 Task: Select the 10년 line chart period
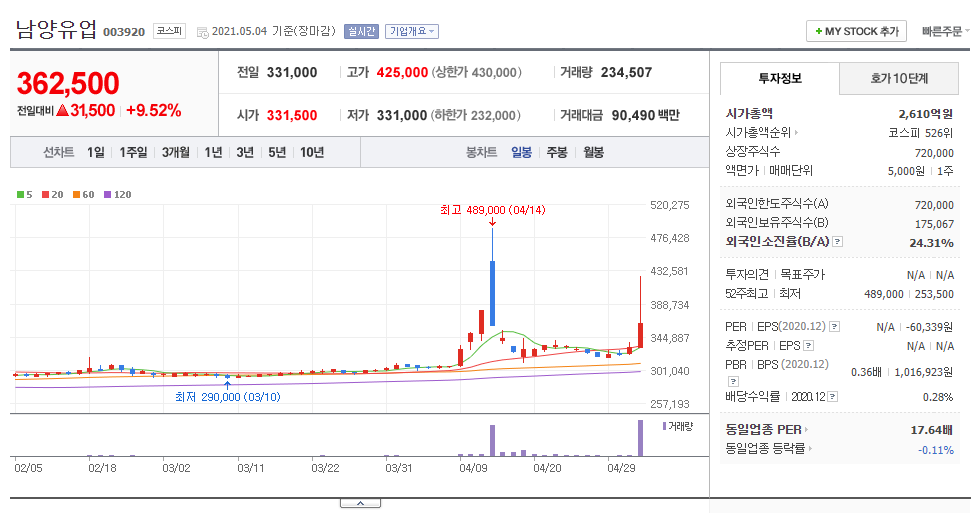[x=312, y=152]
